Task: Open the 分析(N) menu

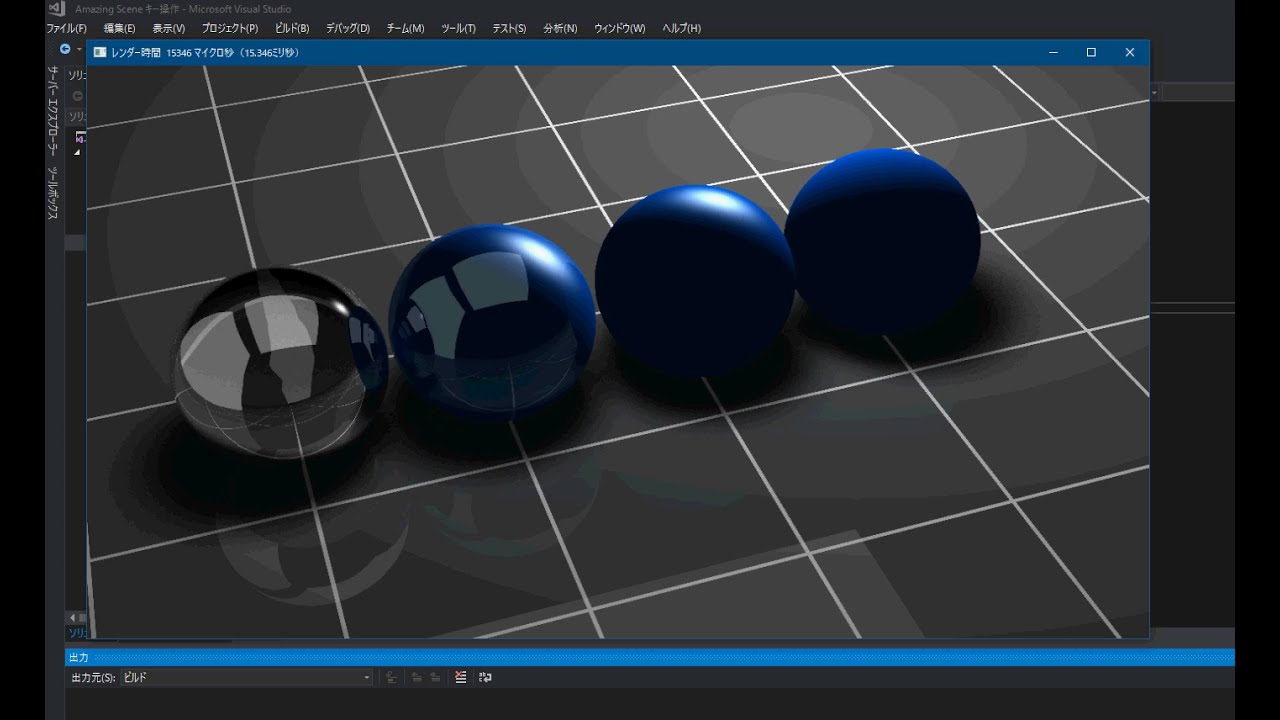Action: pos(560,28)
